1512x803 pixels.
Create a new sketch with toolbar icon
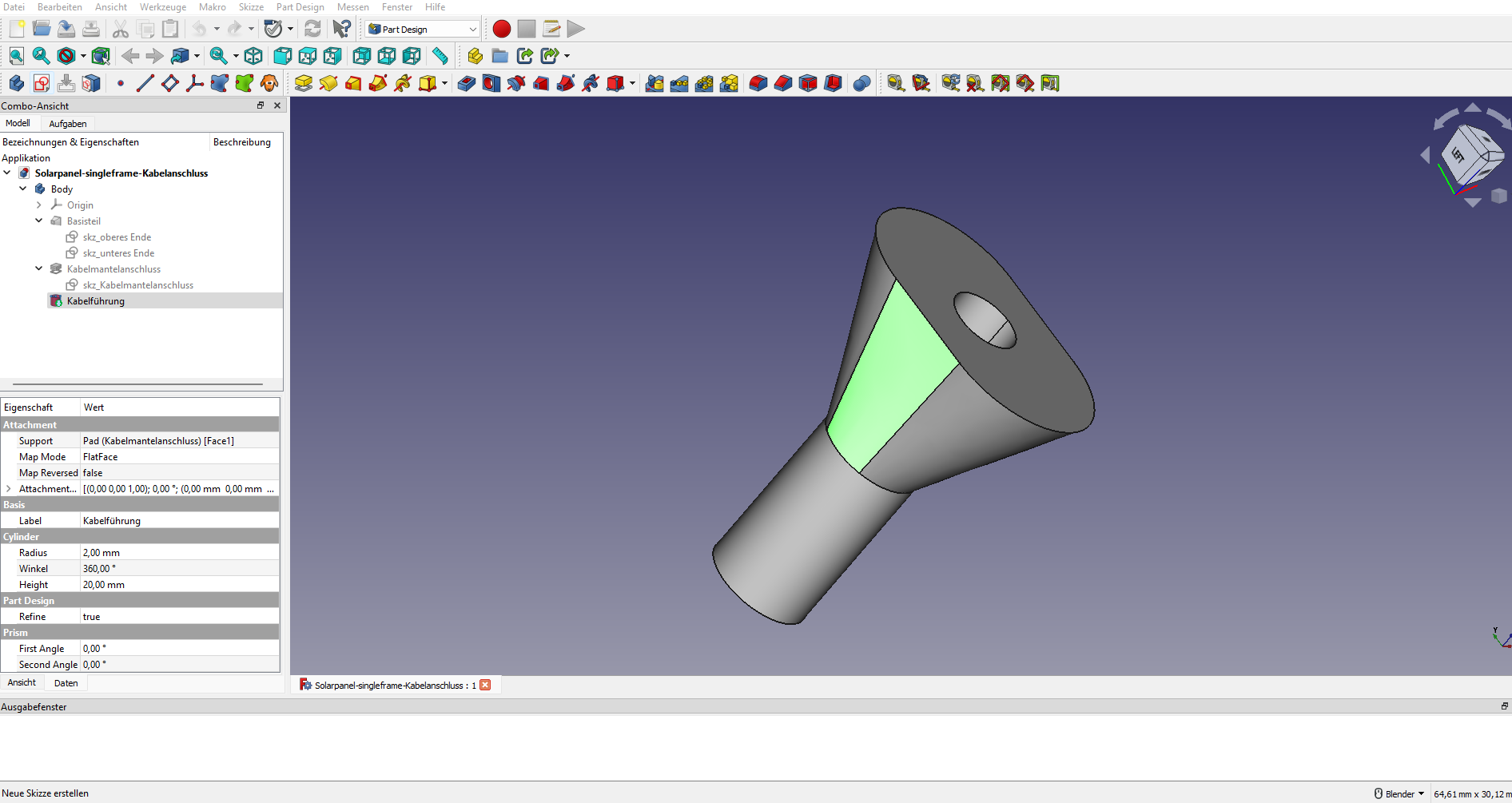point(42,83)
